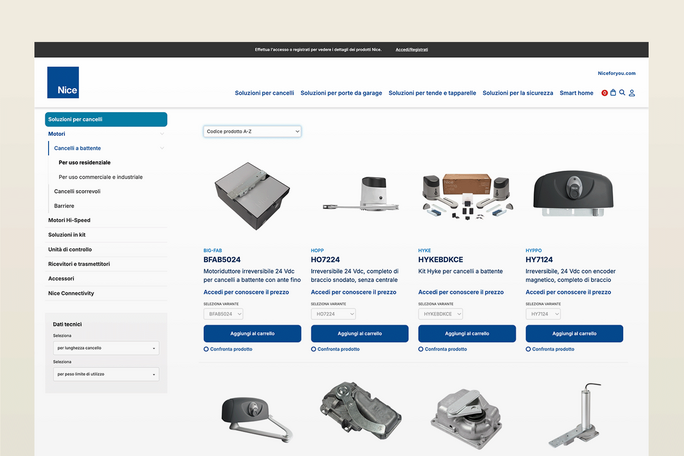Screen dimensions: 684x456
Task: Click the Accedi/Registrati link
Action: coord(411,49)
